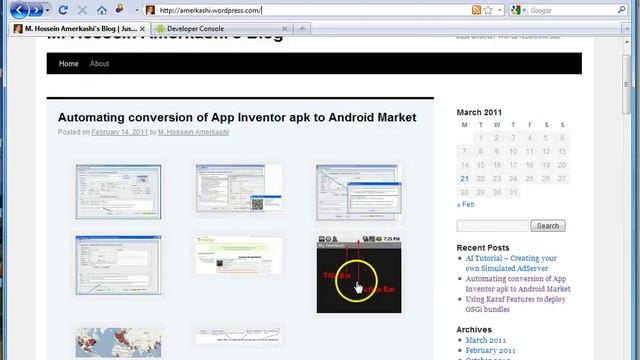Viewport: 640px width, 360px height.
Task: Open the list-all-tabs dropdown at tab bar end
Action: point(627,29)
